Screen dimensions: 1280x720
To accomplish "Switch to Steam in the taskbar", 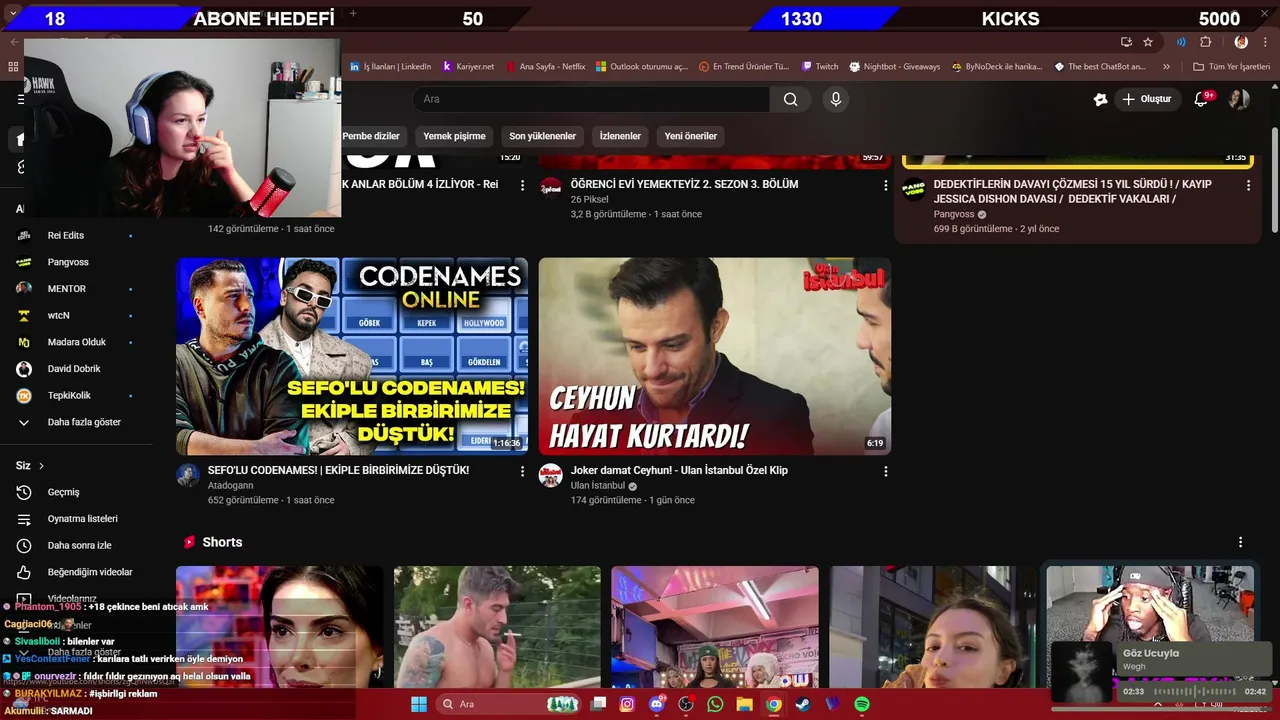I will click(x=803, y=704).
